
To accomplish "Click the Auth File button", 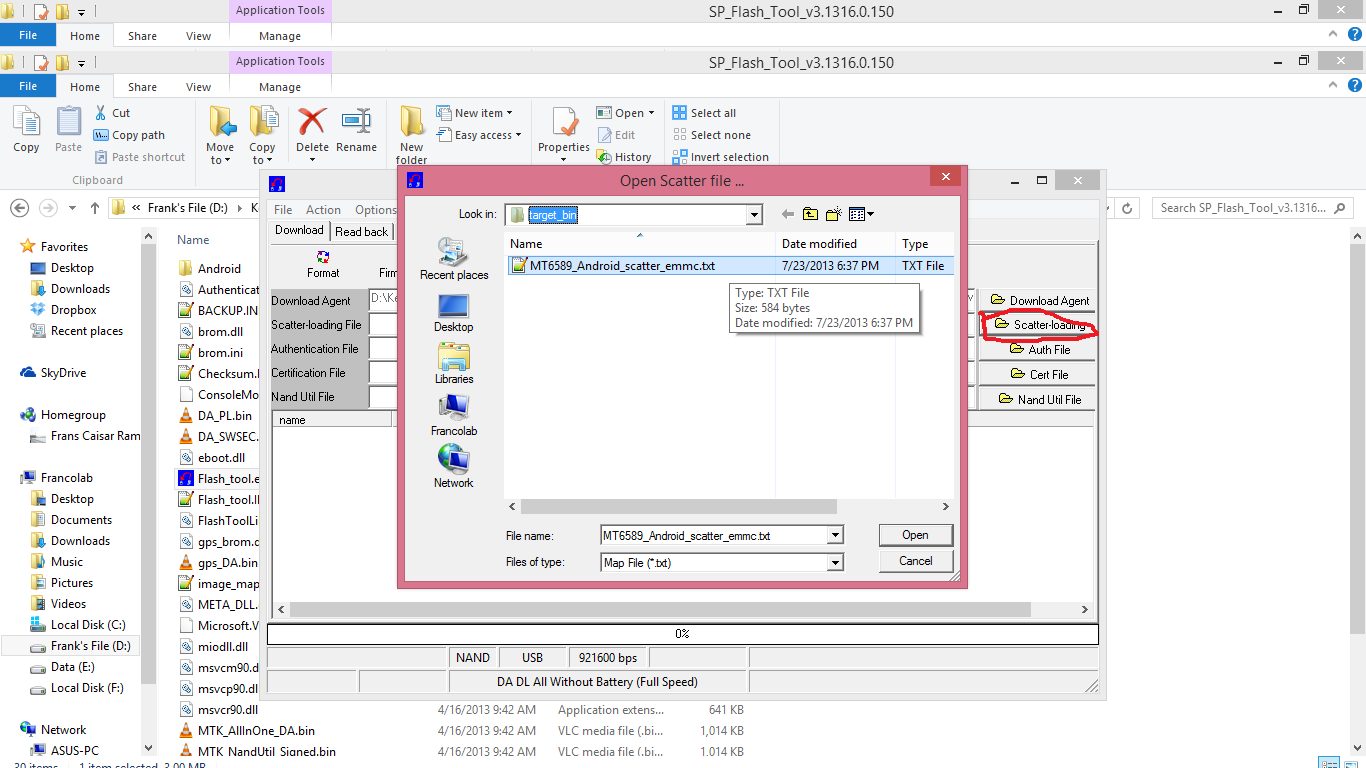I will coord(1038,350).
